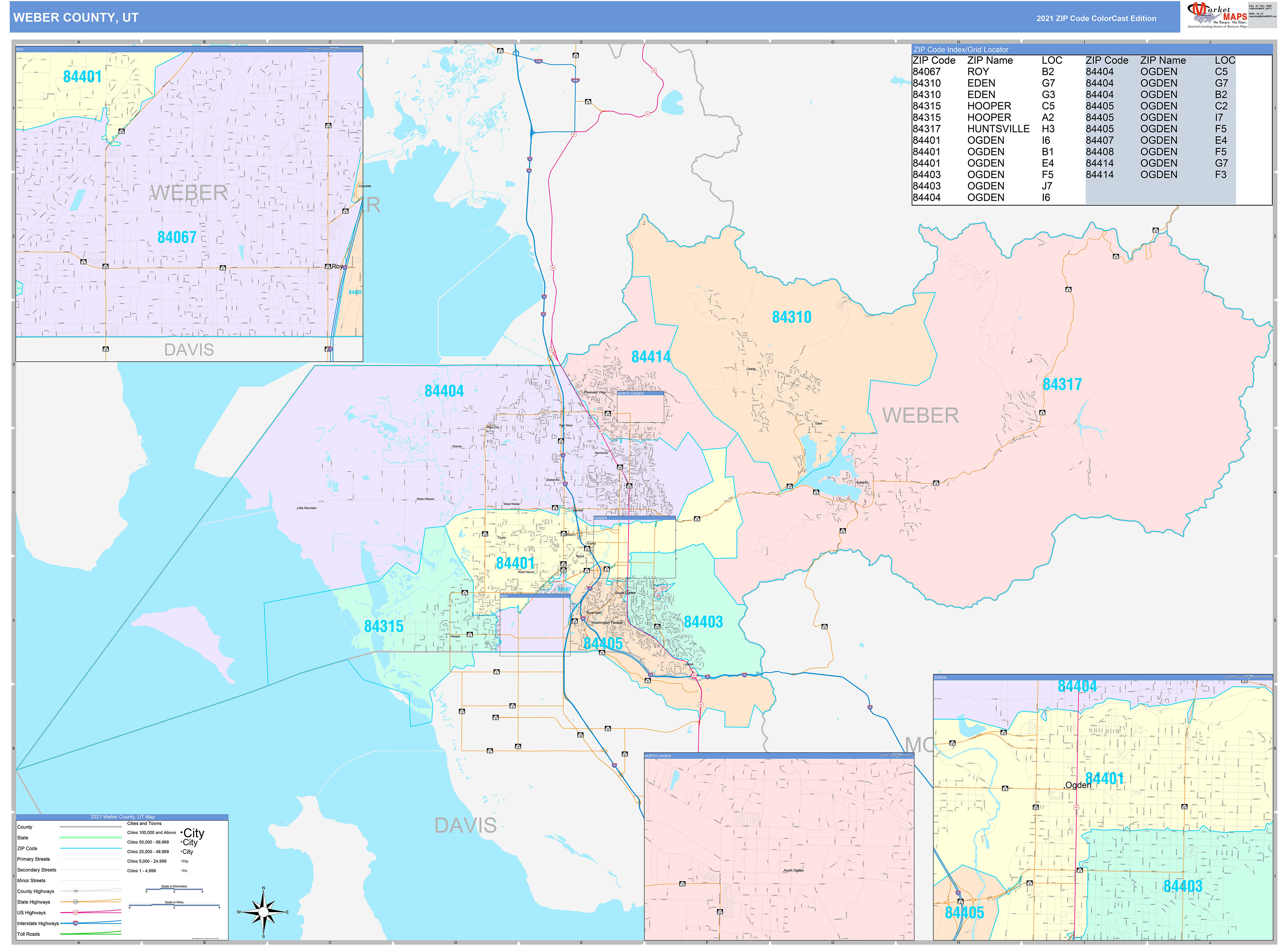Click the WEBER county label on main map
The image size is (1288, 946).
[x=920, y=416]
